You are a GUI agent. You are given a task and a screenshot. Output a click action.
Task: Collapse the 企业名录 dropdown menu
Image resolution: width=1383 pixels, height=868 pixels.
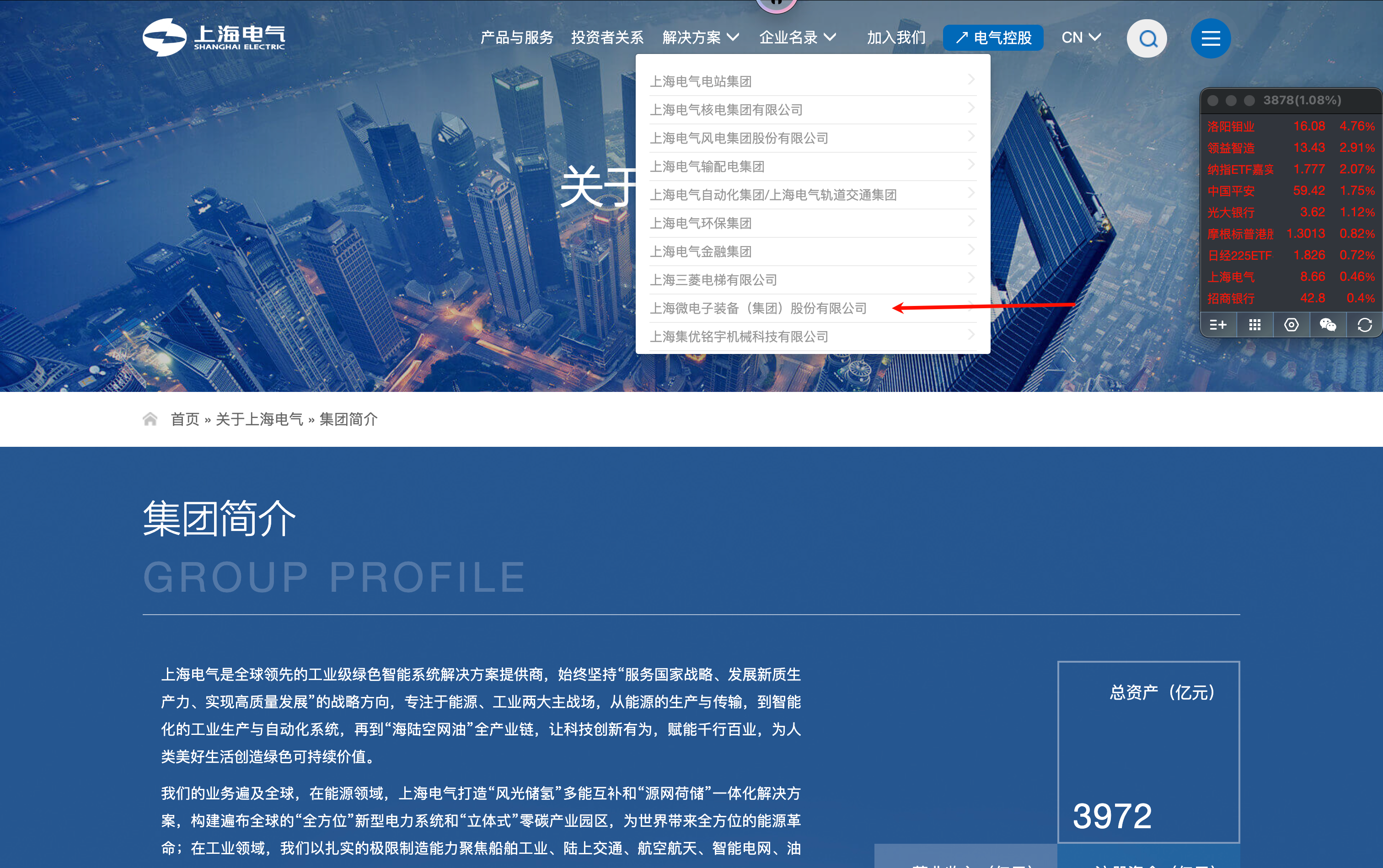(797, 38)
